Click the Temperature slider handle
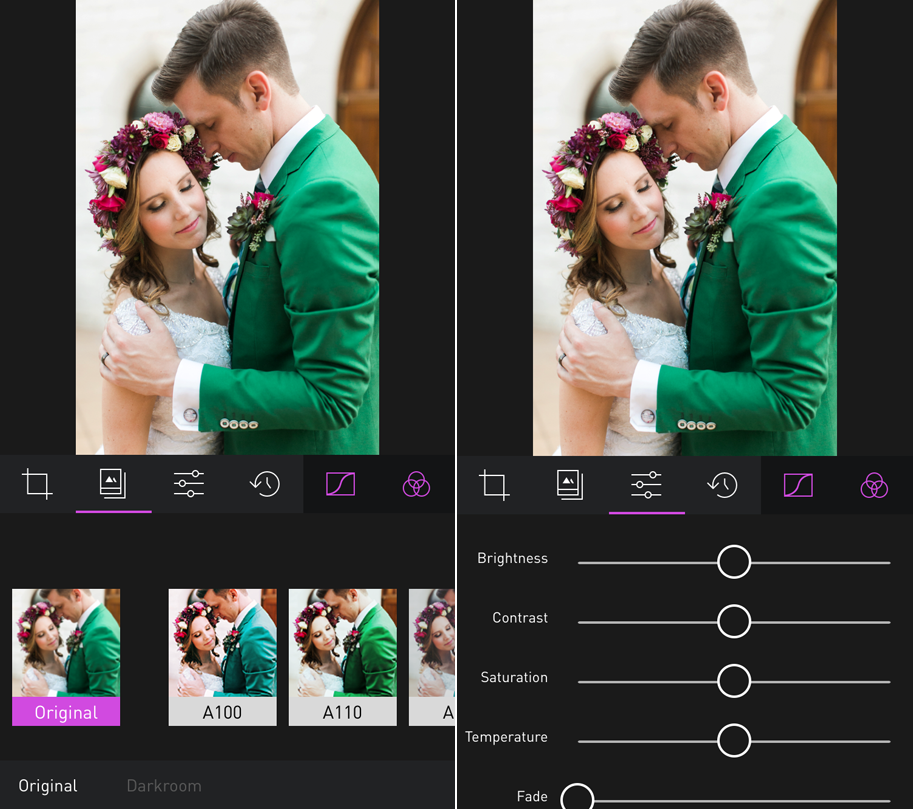This screenshot has height=809, width=913. point(734,740)
